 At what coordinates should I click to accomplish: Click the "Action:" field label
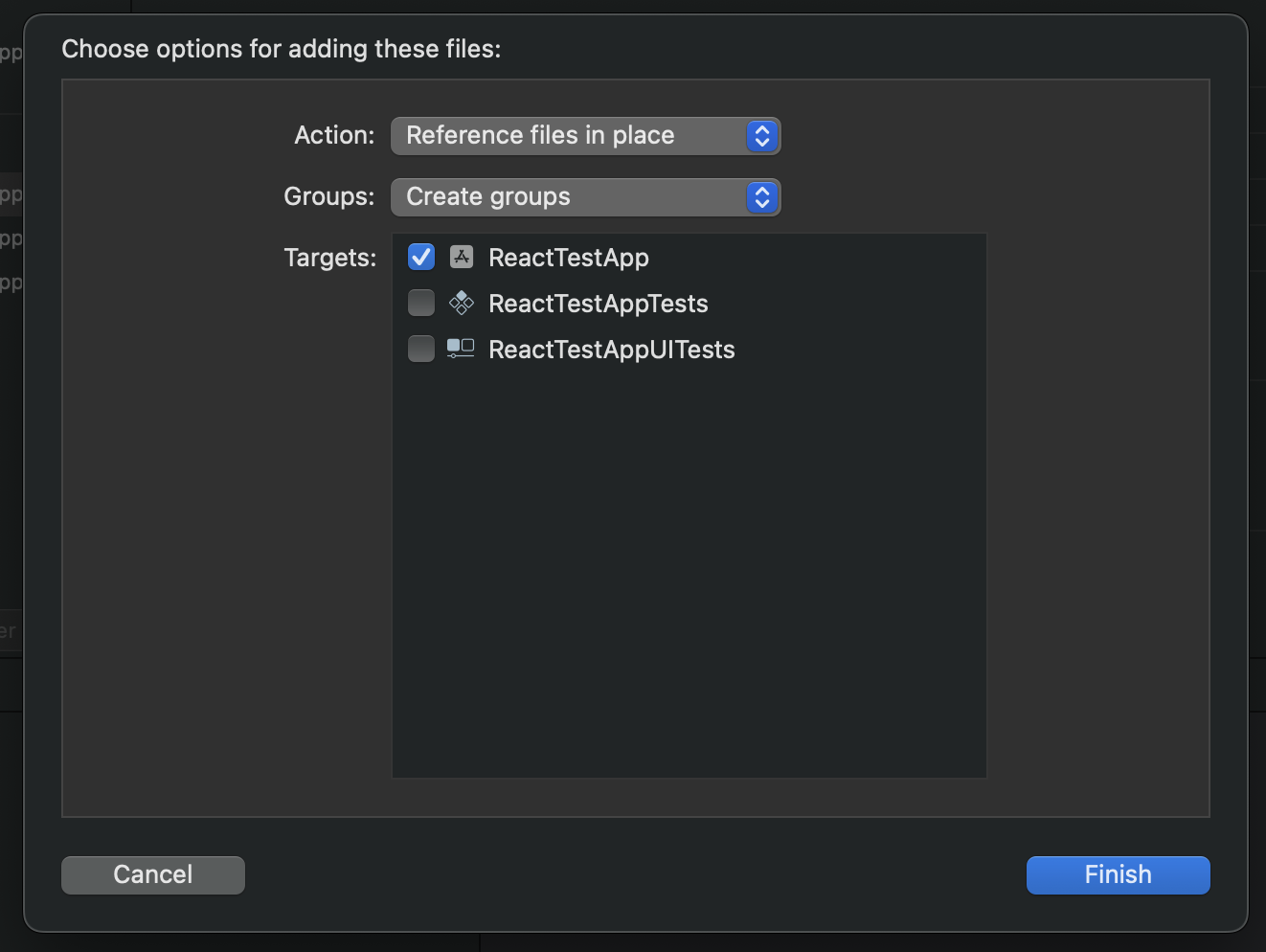click(x=334, y=135)
